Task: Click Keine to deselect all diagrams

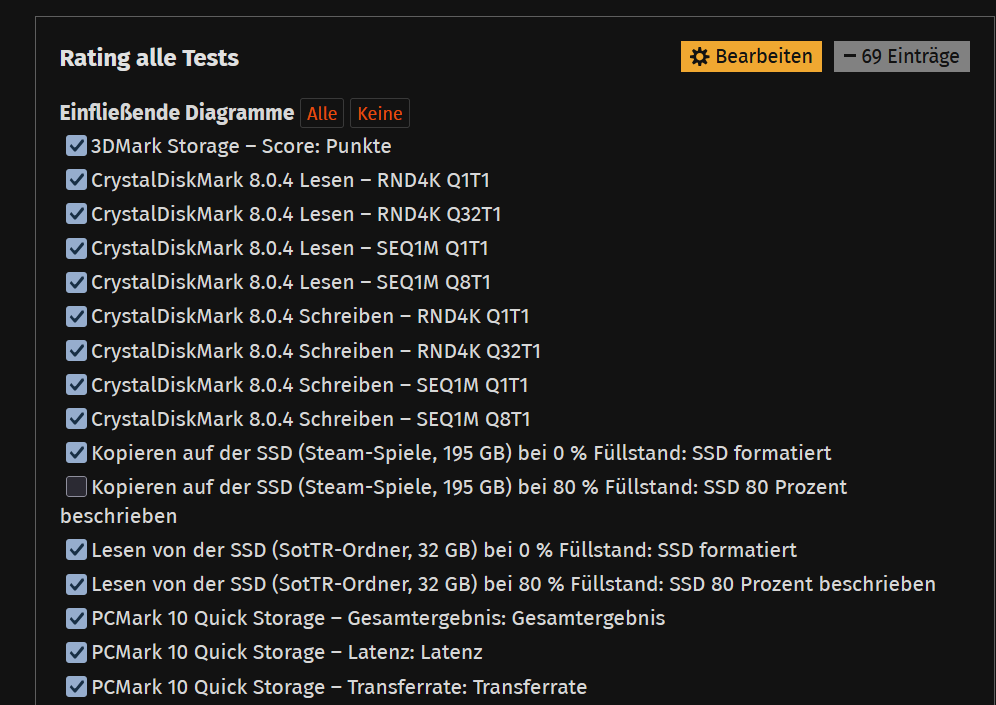Action: (x=380, y=114)
